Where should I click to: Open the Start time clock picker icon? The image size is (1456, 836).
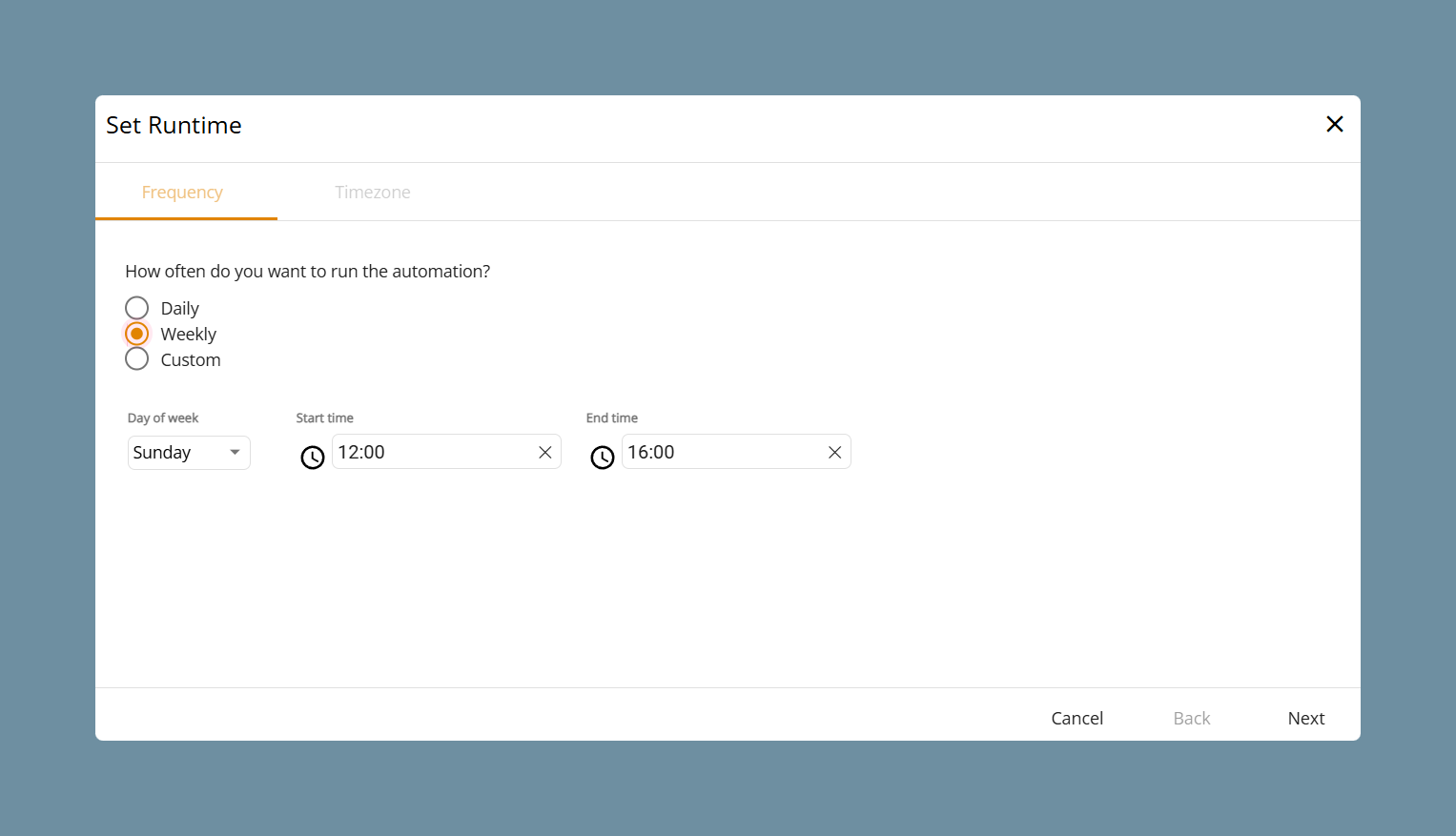click(313, 458)
